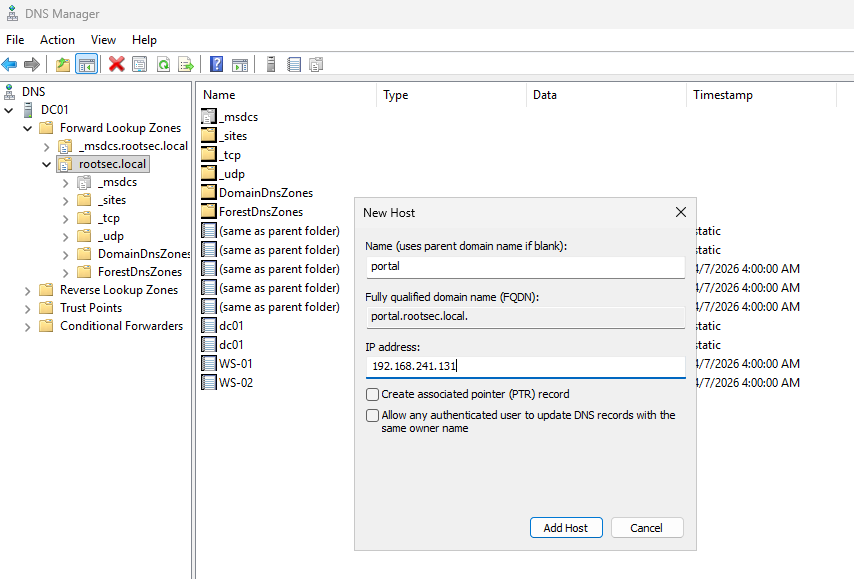Click the DomainDnsZones folder icon in record list
Viewport: 854px width, 579px height.
[209, 192]
